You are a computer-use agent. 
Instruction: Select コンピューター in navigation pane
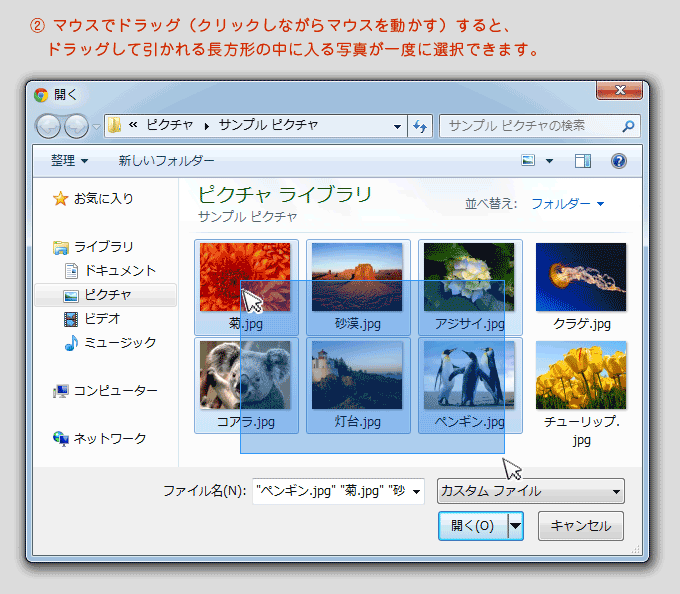pyautogui.click(x=116, y=391)
